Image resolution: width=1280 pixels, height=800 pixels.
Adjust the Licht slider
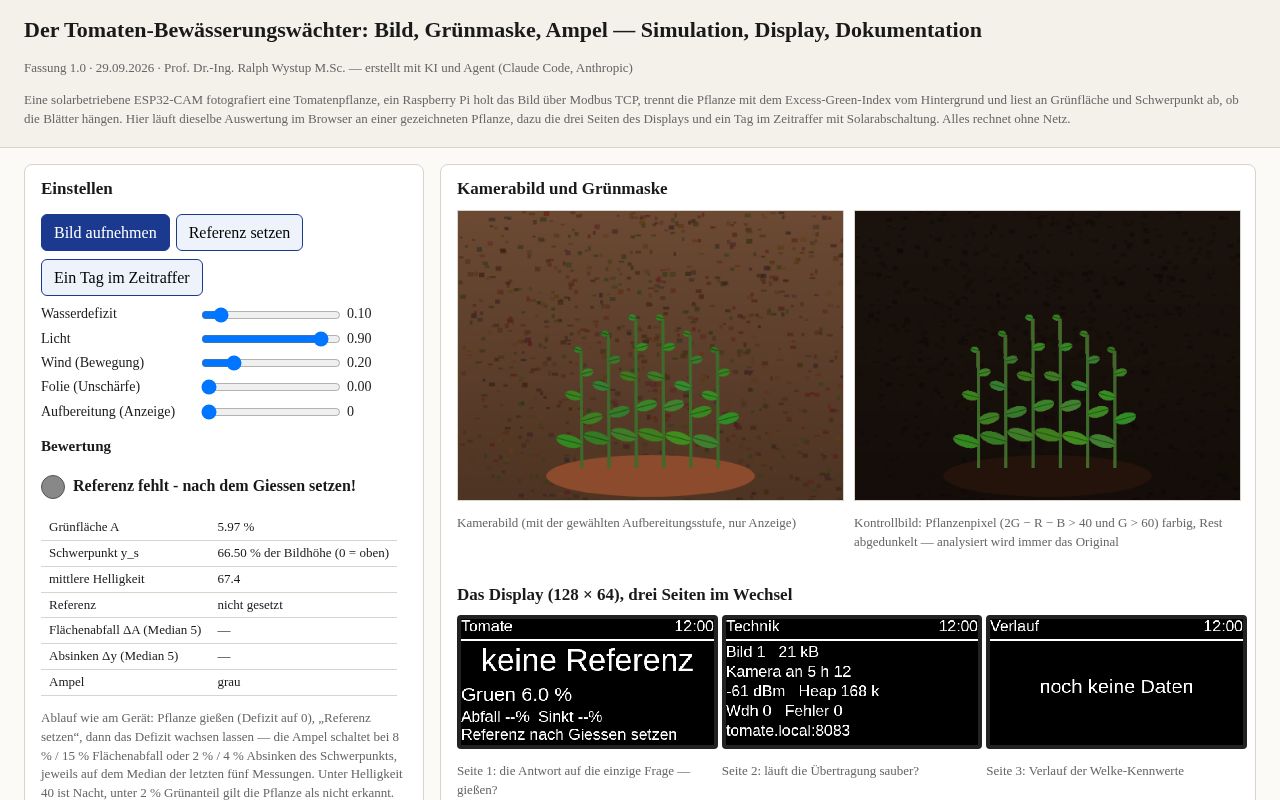(271, 339)
